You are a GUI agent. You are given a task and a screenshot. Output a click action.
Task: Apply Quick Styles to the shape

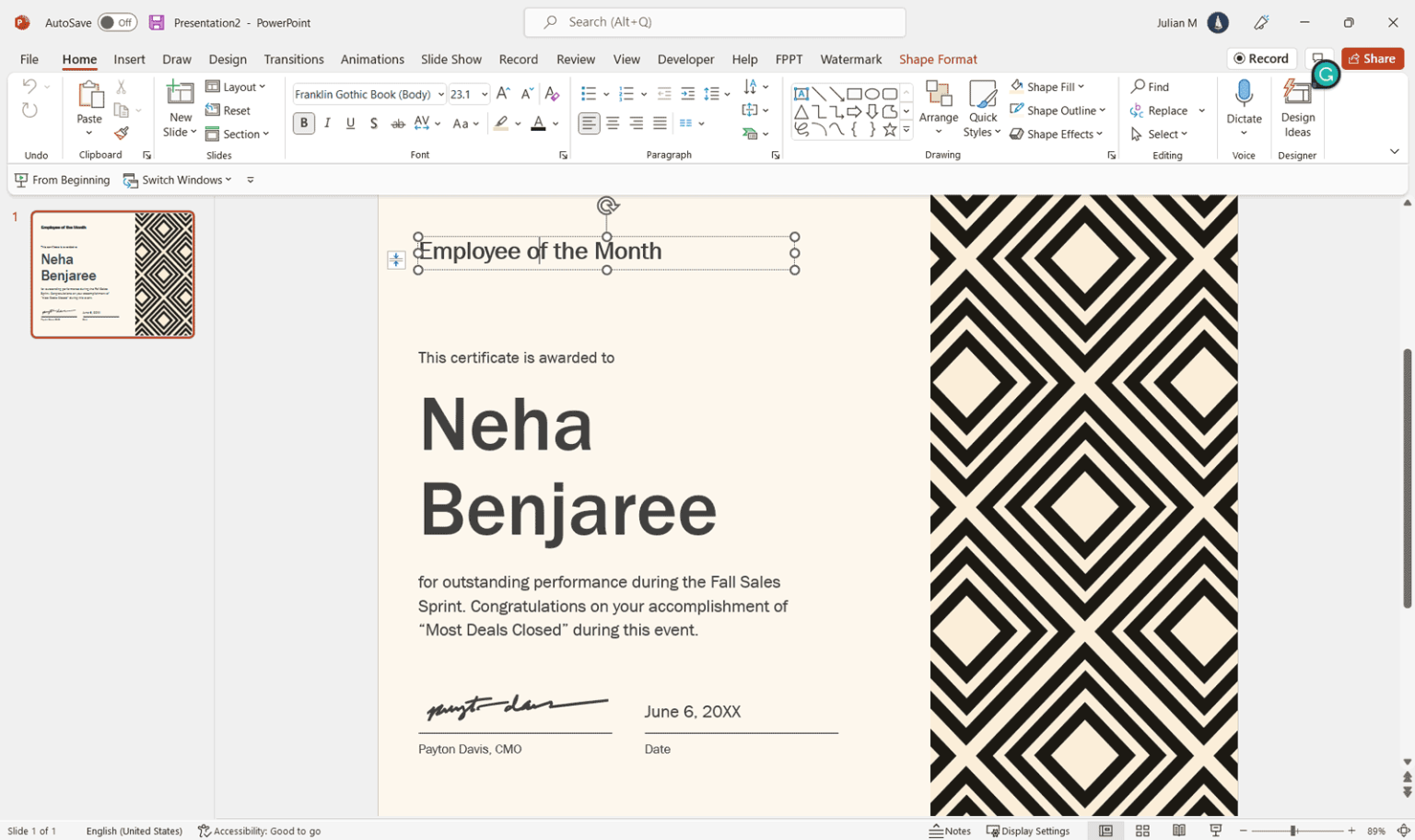pos(982,108)
